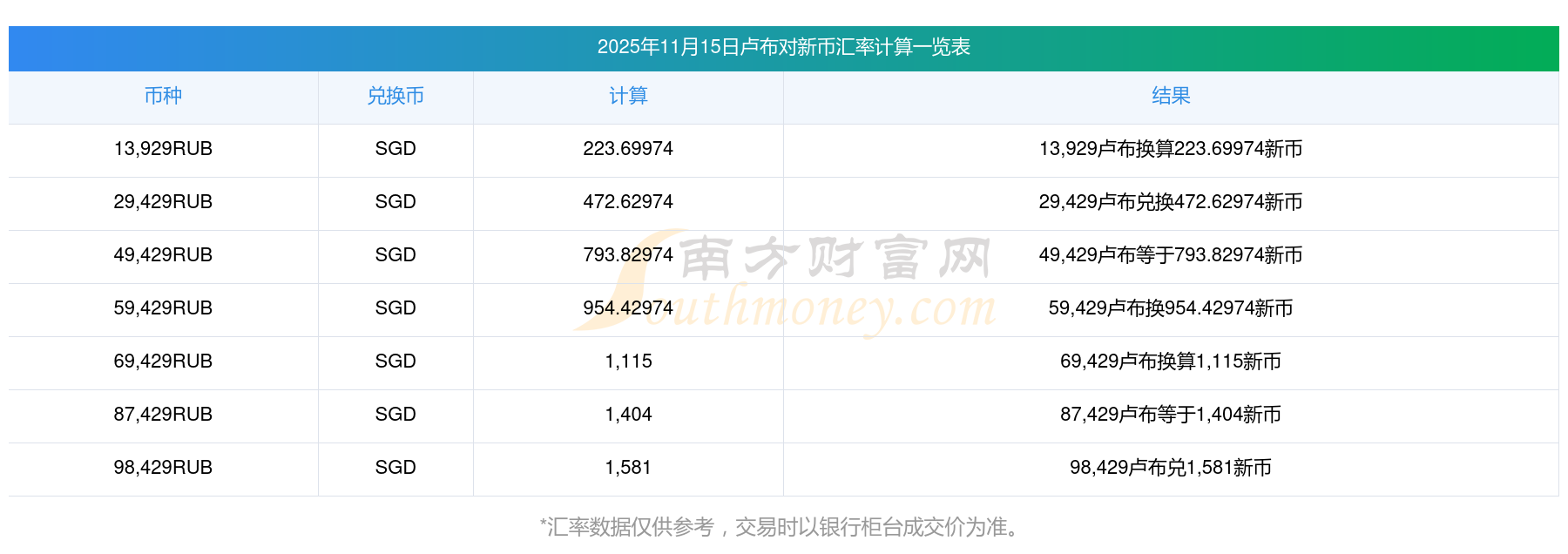Click SGD in the 98,429RUB row
Screen dimensions: 1568x554
tap(395, 468)
